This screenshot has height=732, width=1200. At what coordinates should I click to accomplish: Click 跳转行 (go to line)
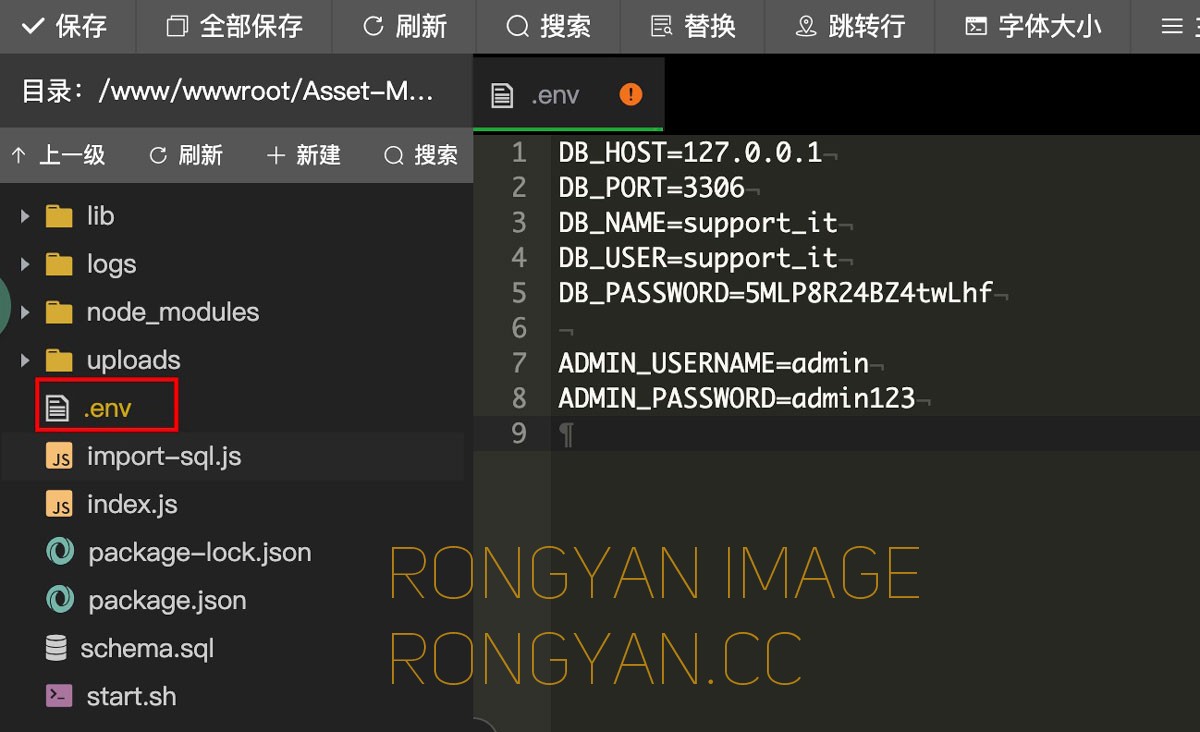(x=850, y=26)
